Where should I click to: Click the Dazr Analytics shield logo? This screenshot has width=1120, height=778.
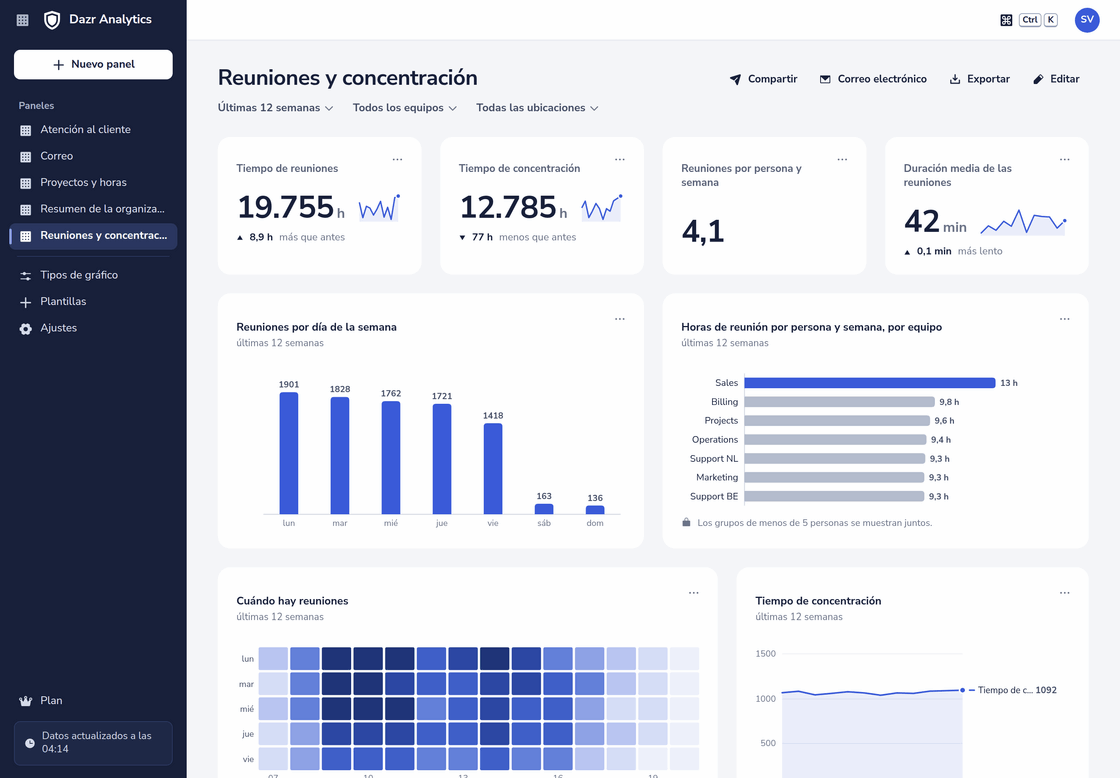tap(52, 20)
